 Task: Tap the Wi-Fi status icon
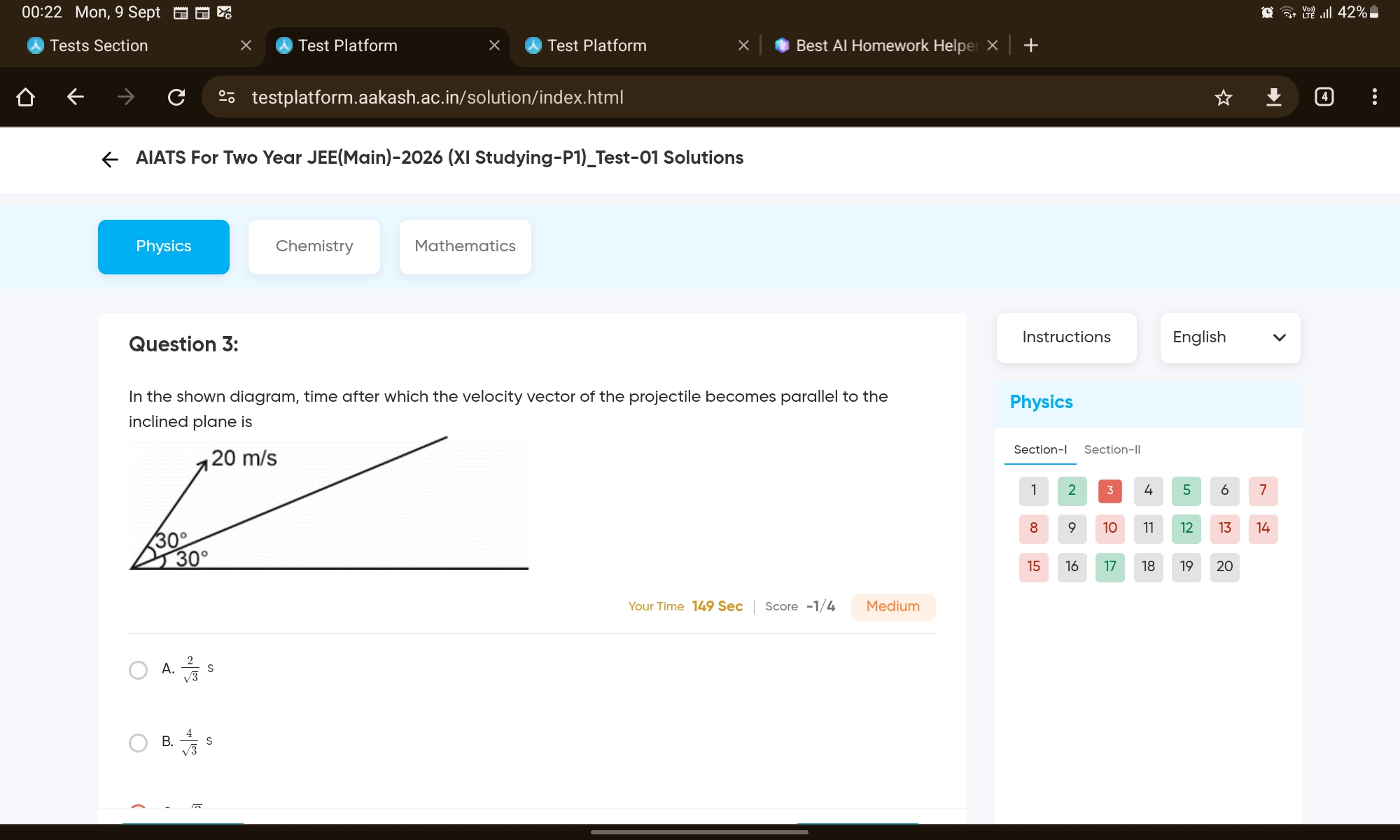click(x=1288, y=12)
